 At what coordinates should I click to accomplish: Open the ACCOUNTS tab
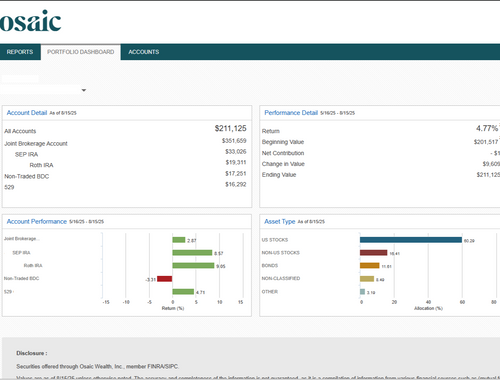144,52
